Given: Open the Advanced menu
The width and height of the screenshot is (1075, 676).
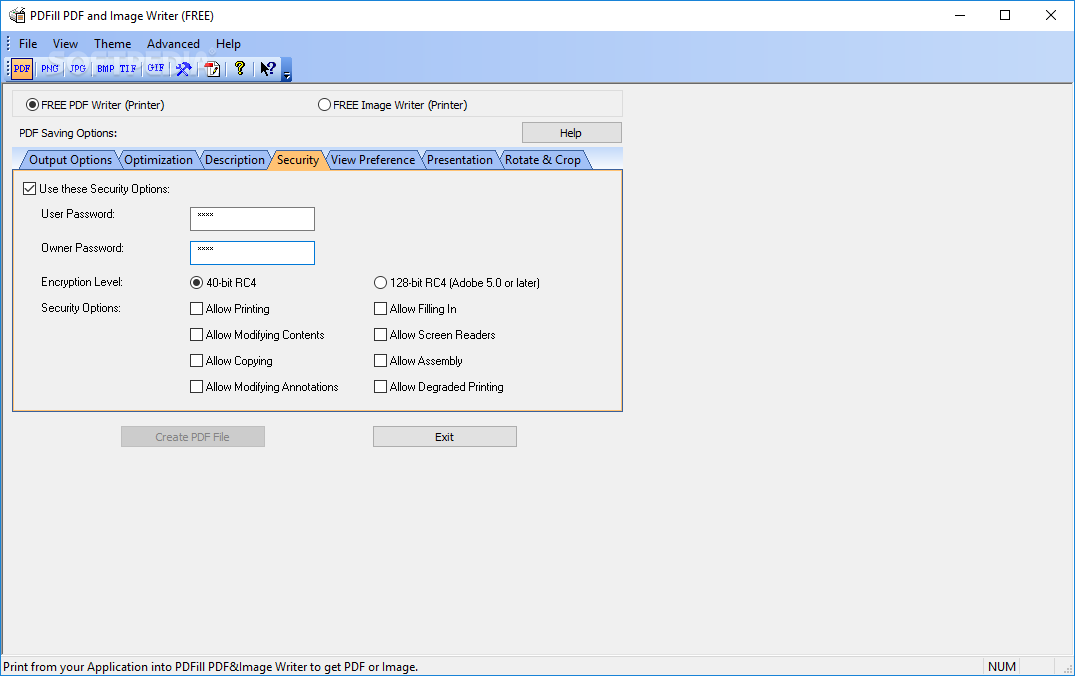Looking at the screenshot, I should tap(173, 44).
